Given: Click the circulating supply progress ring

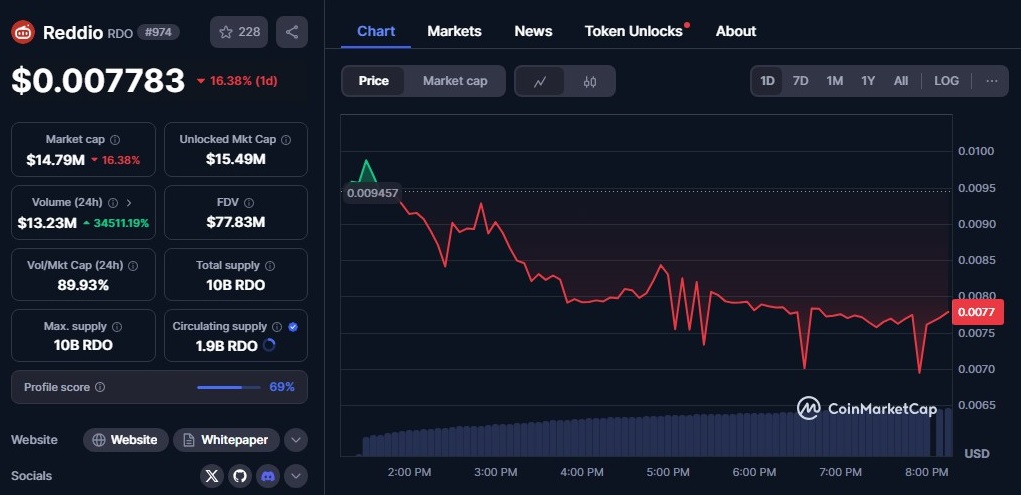Looking at the screenshot, I should pos(269,346).
